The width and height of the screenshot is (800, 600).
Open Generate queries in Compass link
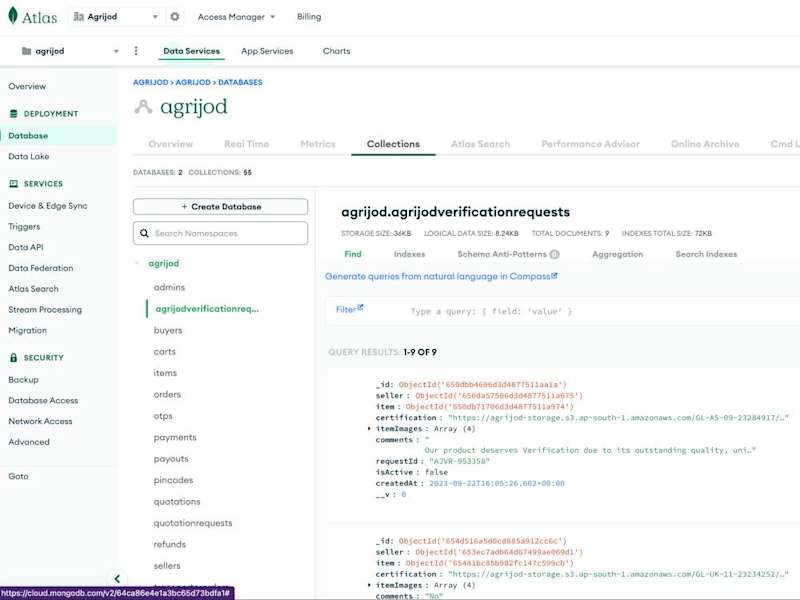pos(441,277)
